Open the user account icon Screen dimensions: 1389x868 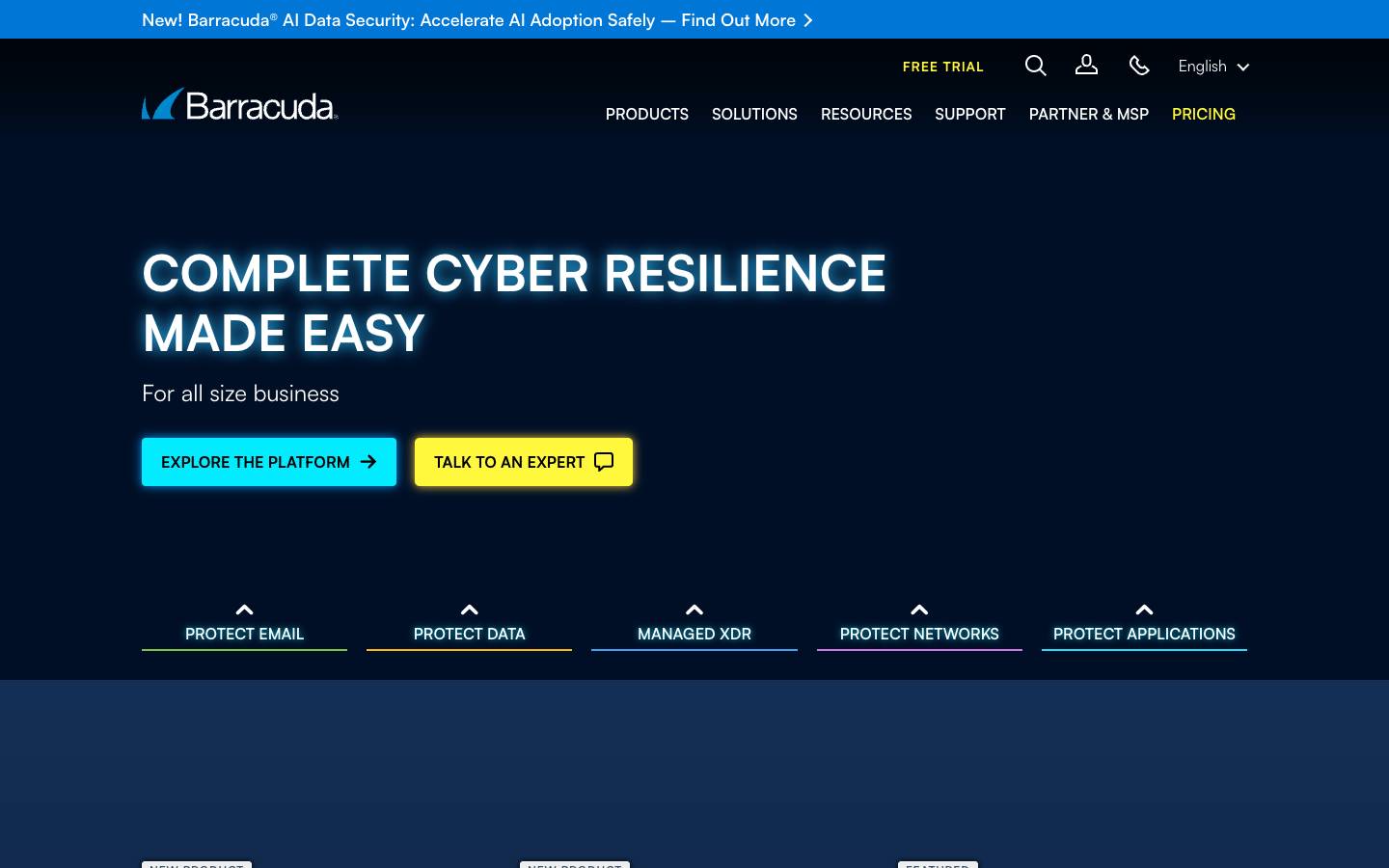[1087, 65]
